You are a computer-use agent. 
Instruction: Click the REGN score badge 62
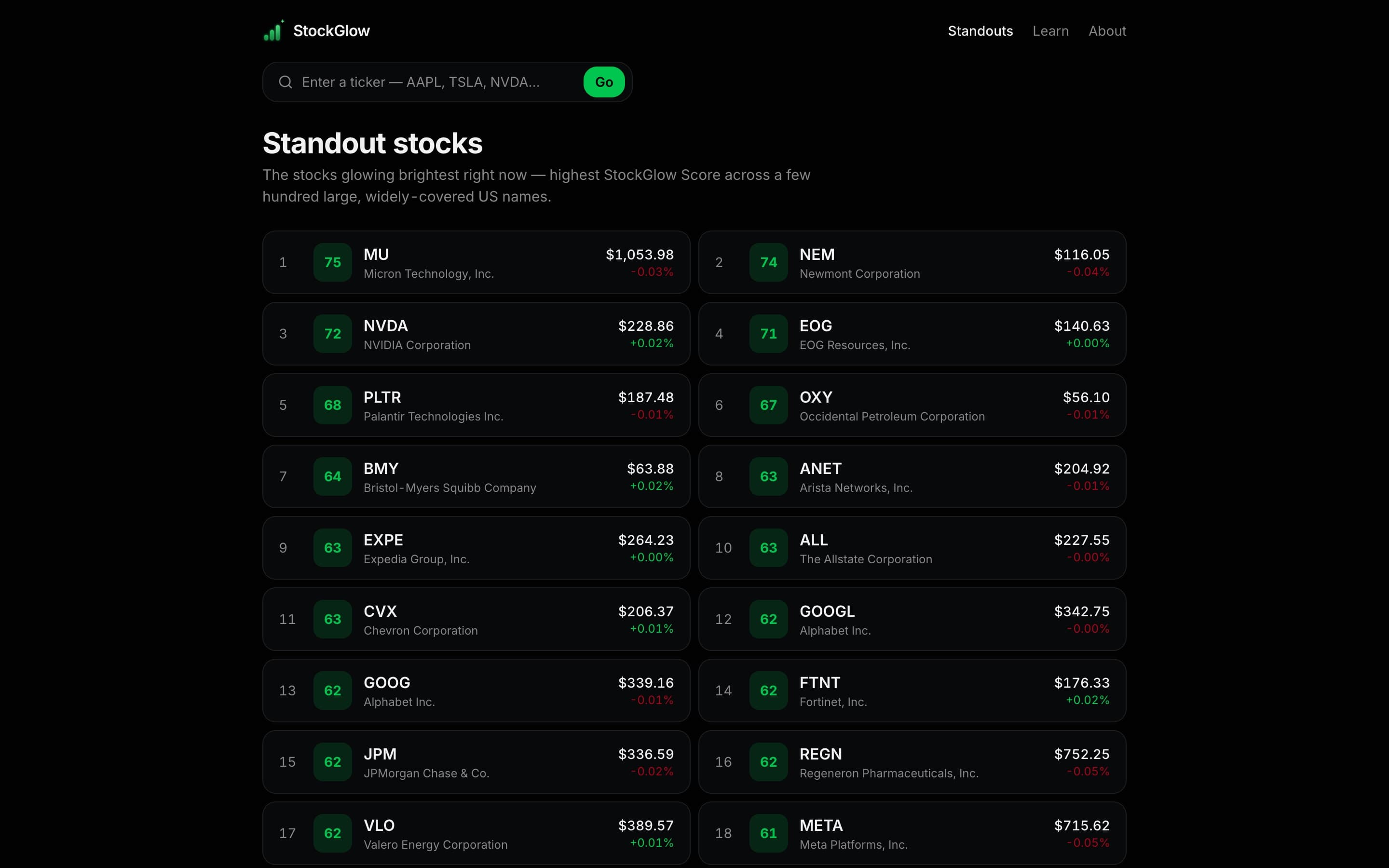[769, 762]
